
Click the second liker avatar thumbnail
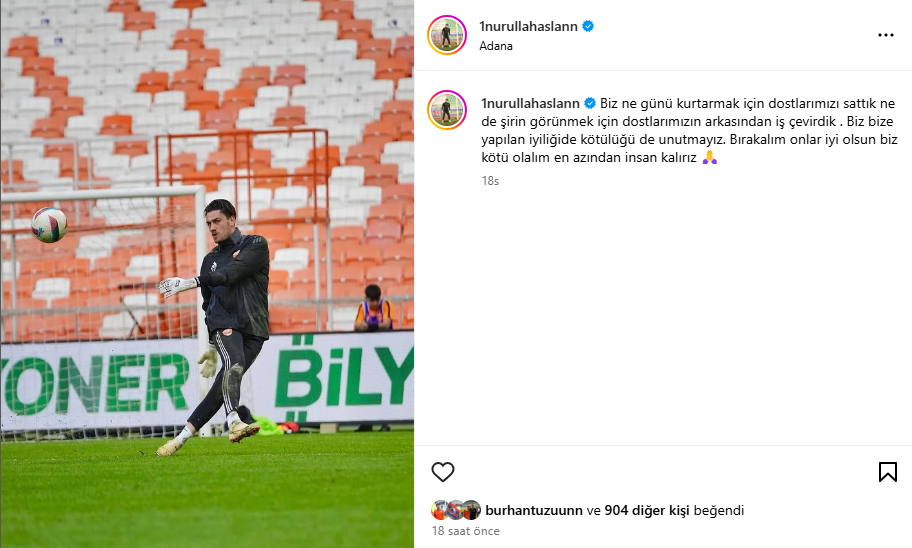457,510
